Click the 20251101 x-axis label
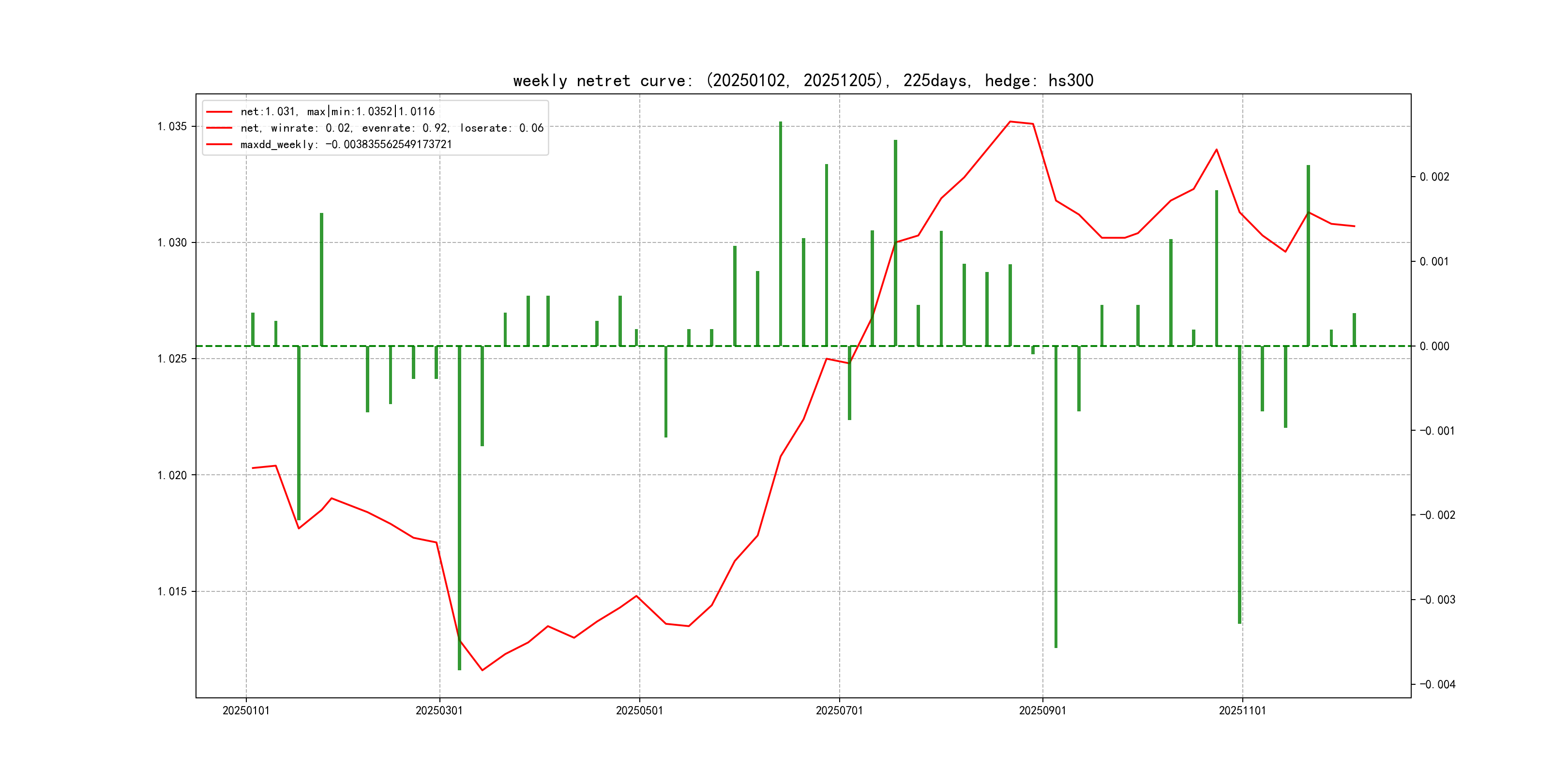The height and width of the screenshot is (784, 1568). coord(1242,710)
